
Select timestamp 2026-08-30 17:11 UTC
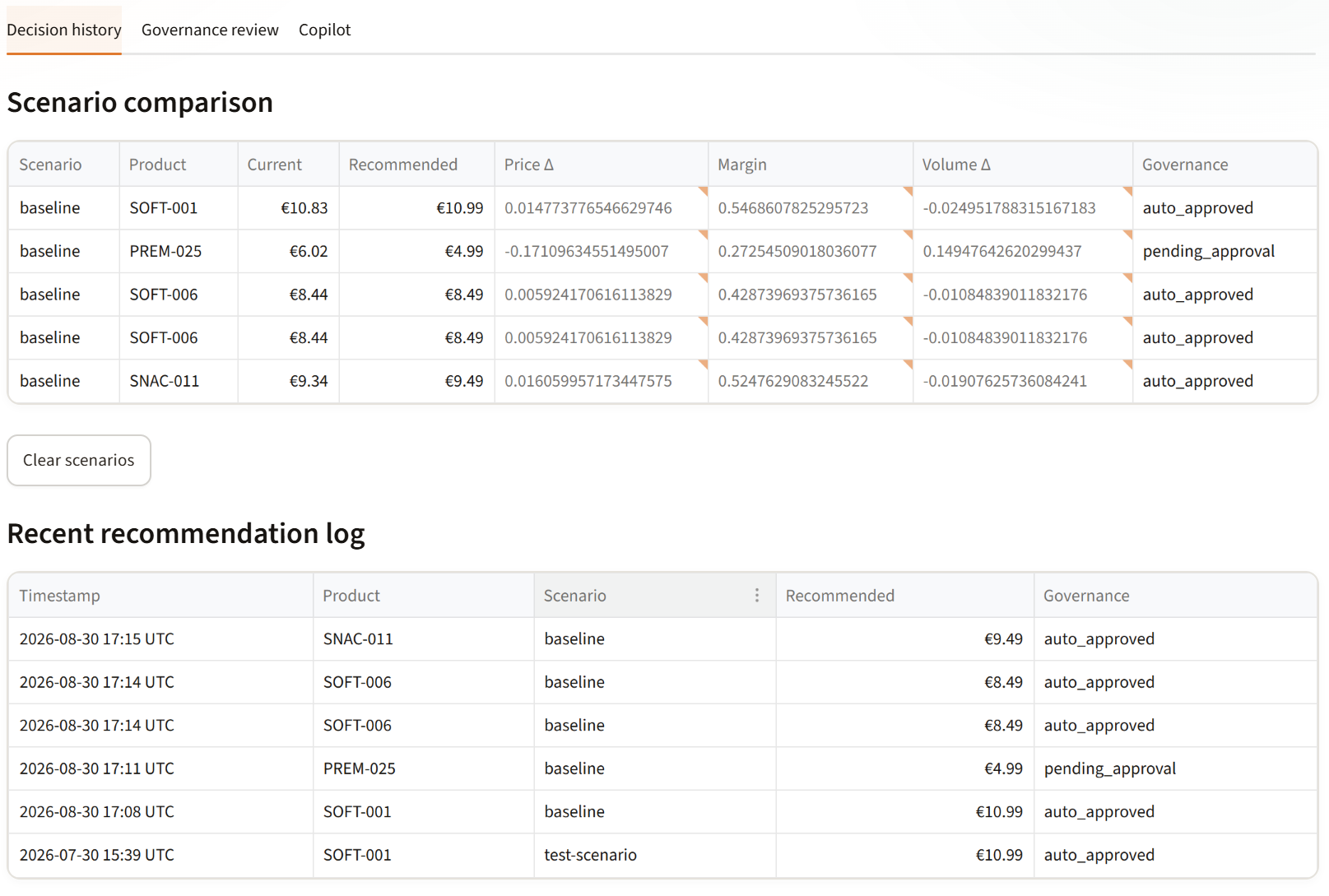(160, 768)
